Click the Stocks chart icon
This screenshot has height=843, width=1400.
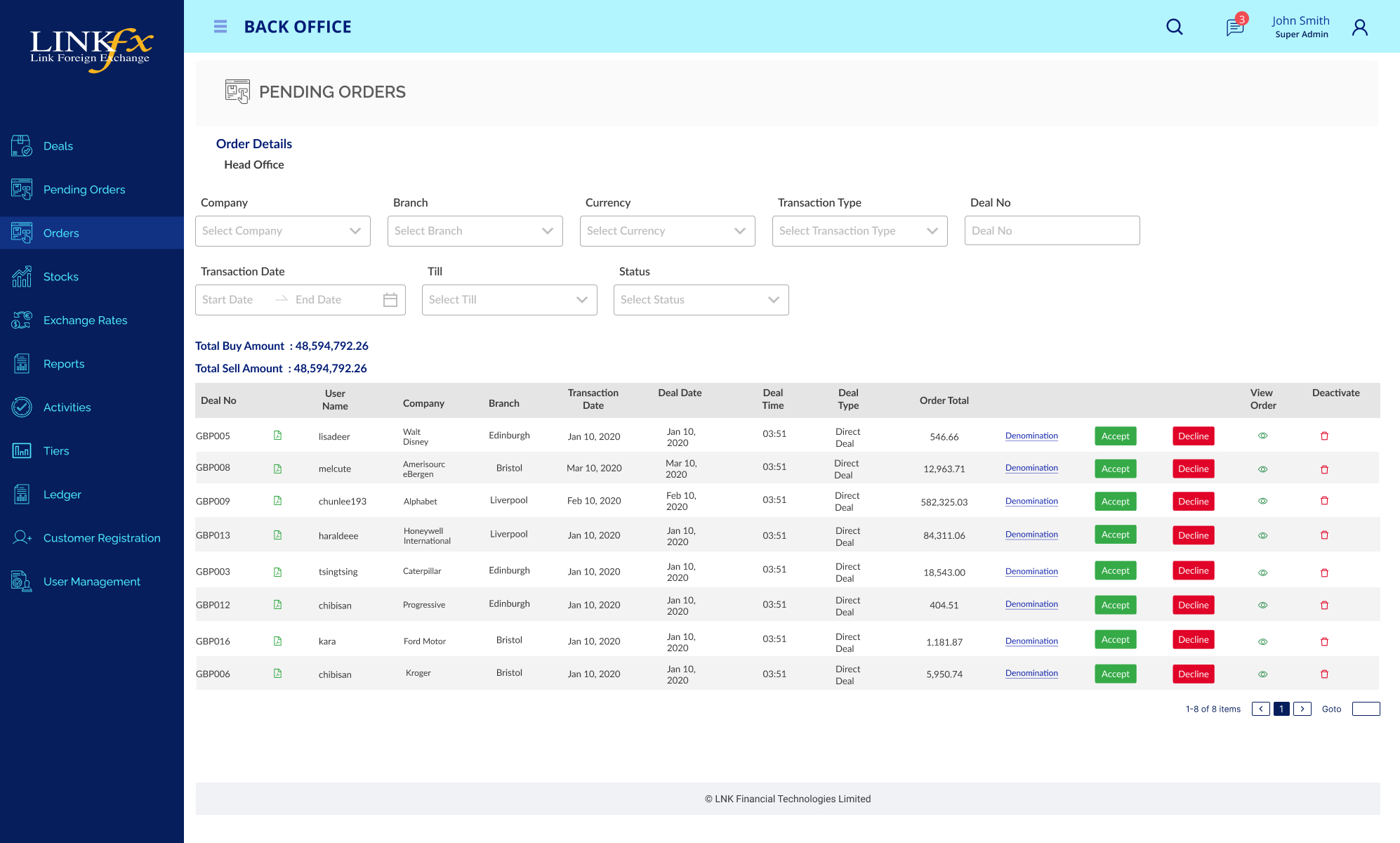tap(22, 277)
